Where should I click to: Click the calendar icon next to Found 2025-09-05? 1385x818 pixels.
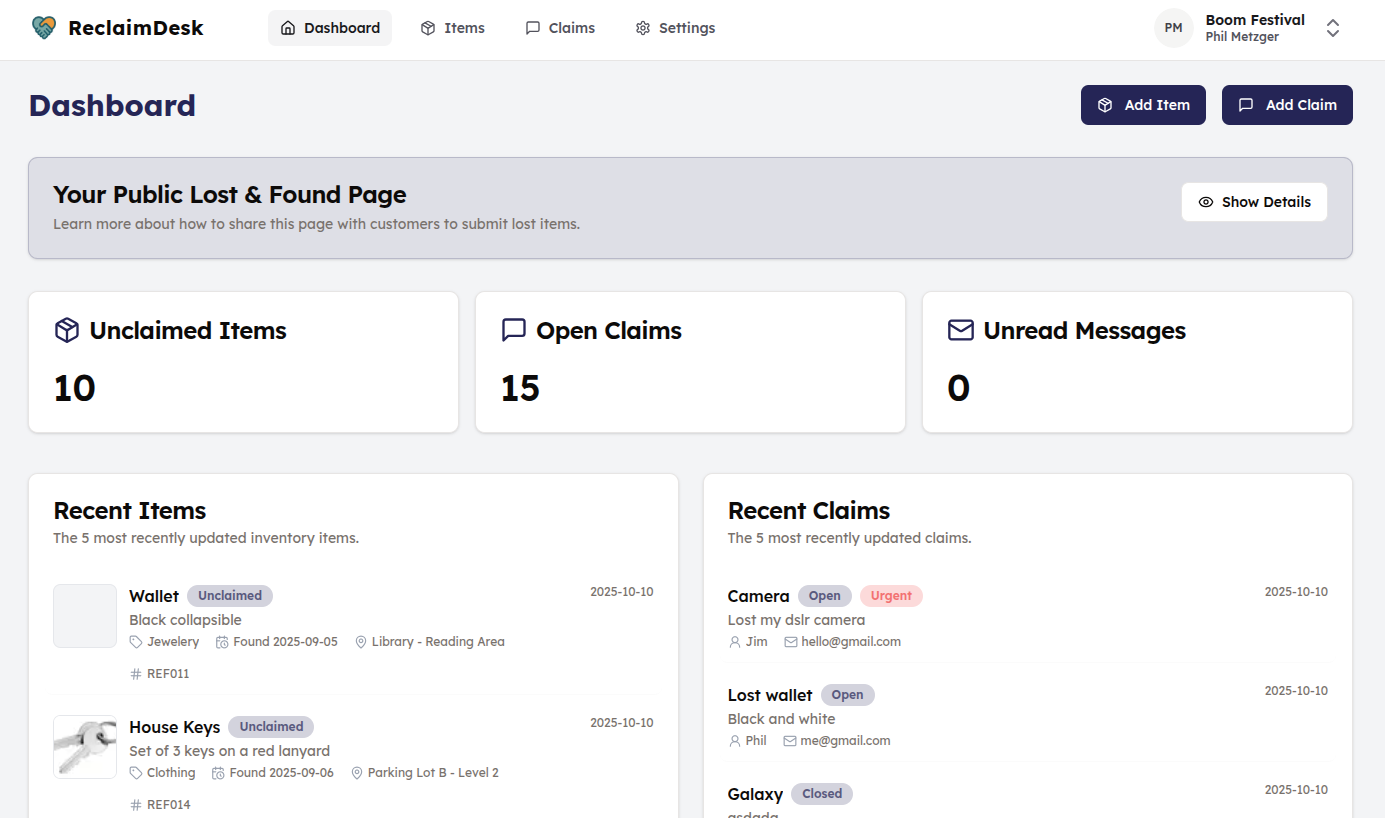(221, 641)
